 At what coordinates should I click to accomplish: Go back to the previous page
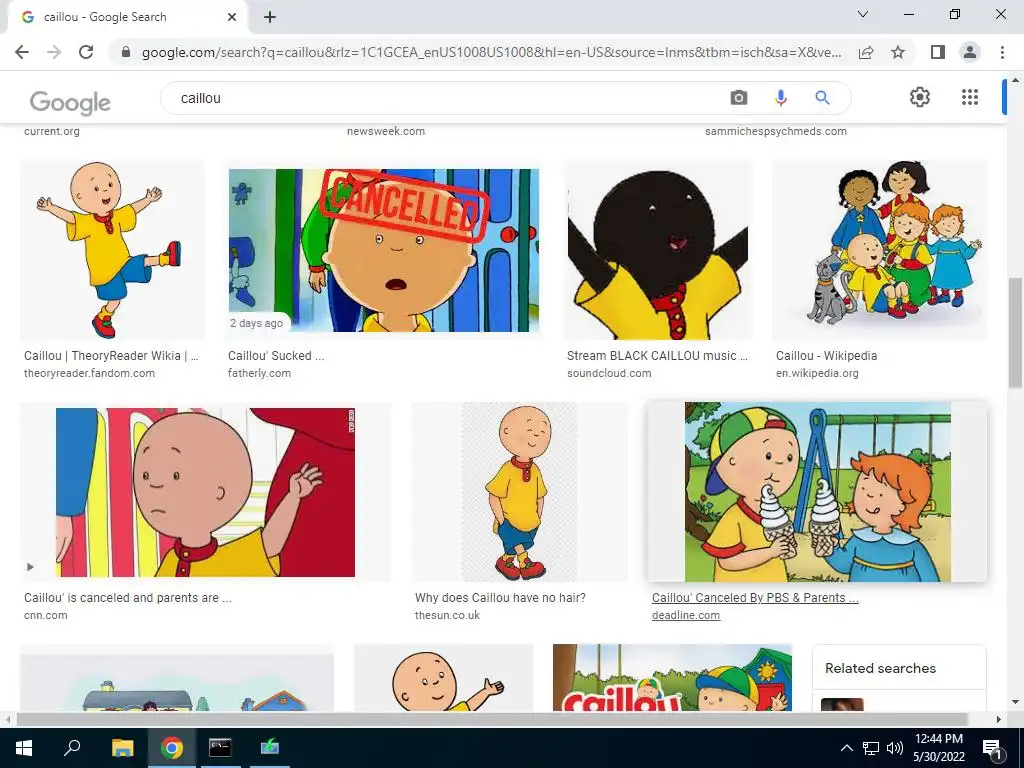pyautogui.click(x=22, y=52)
